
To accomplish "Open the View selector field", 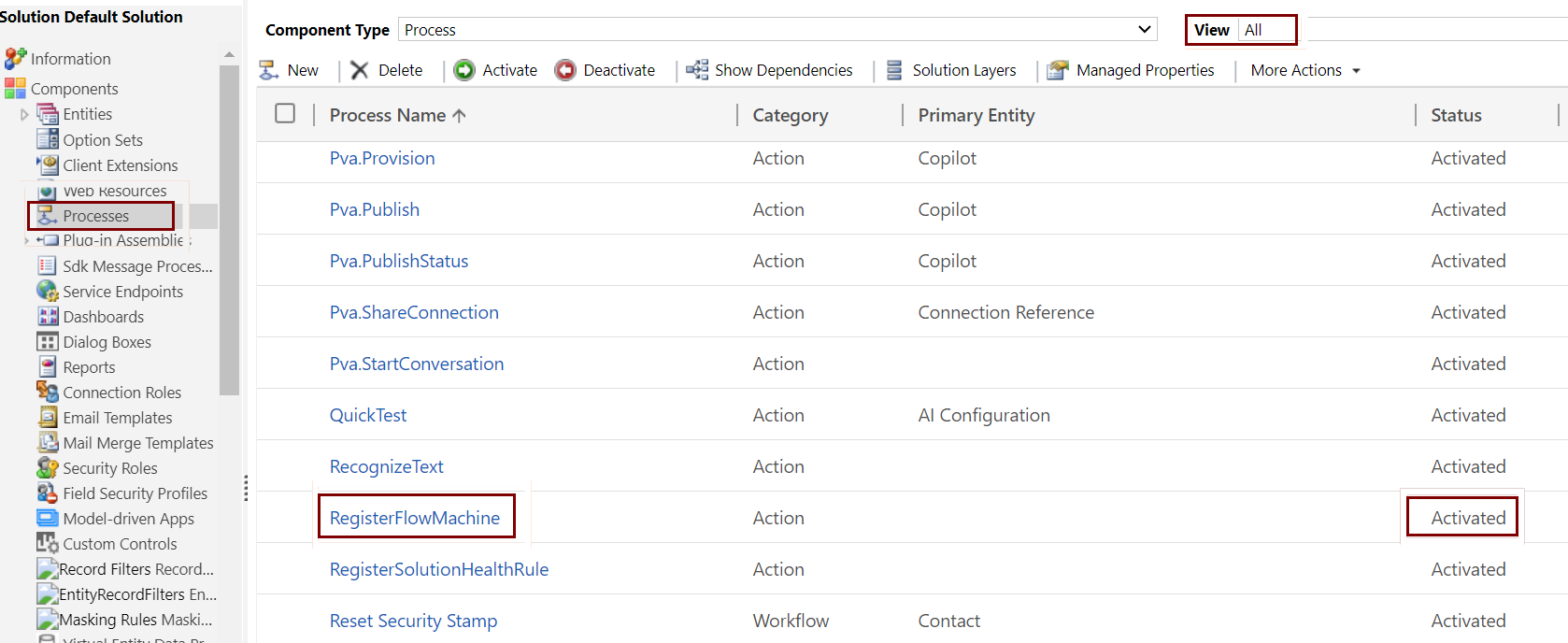I will tap(1266, 30).
